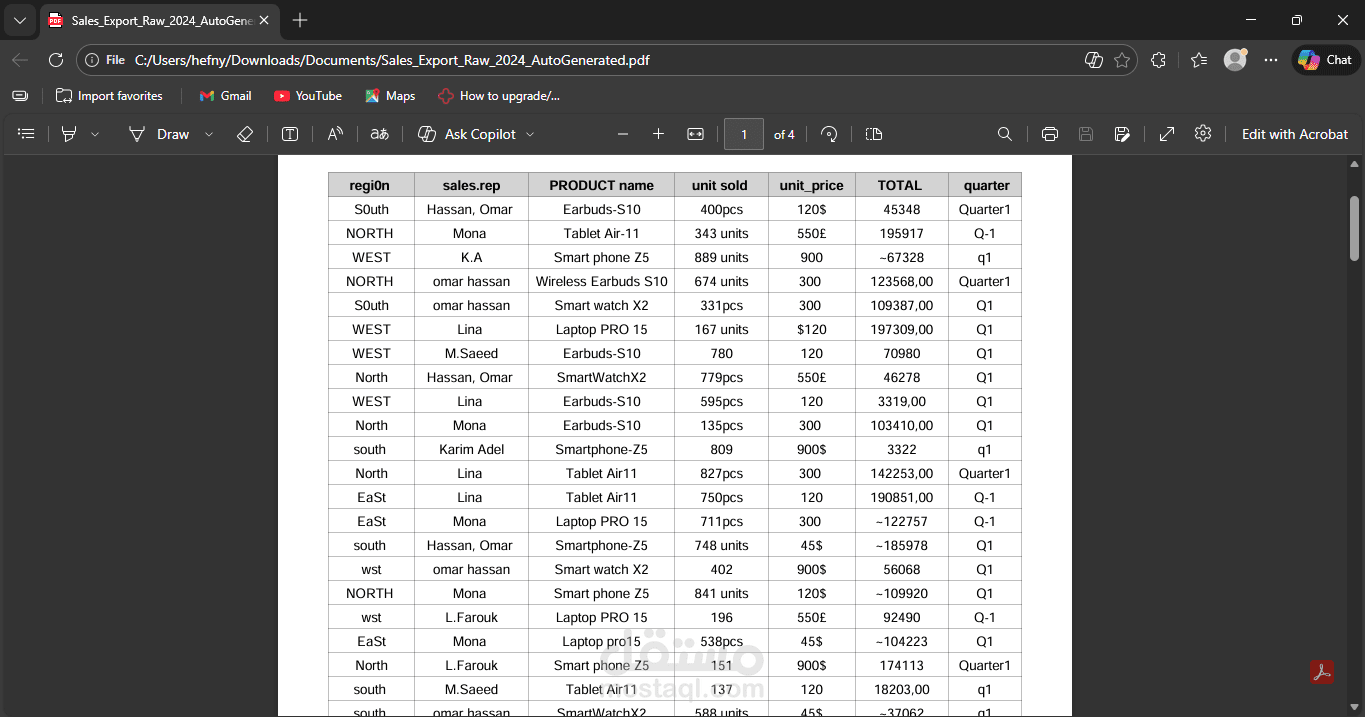The image size is (1365, 717).
Task: Open search within the PDF
Action: (x=1005, y=134)
